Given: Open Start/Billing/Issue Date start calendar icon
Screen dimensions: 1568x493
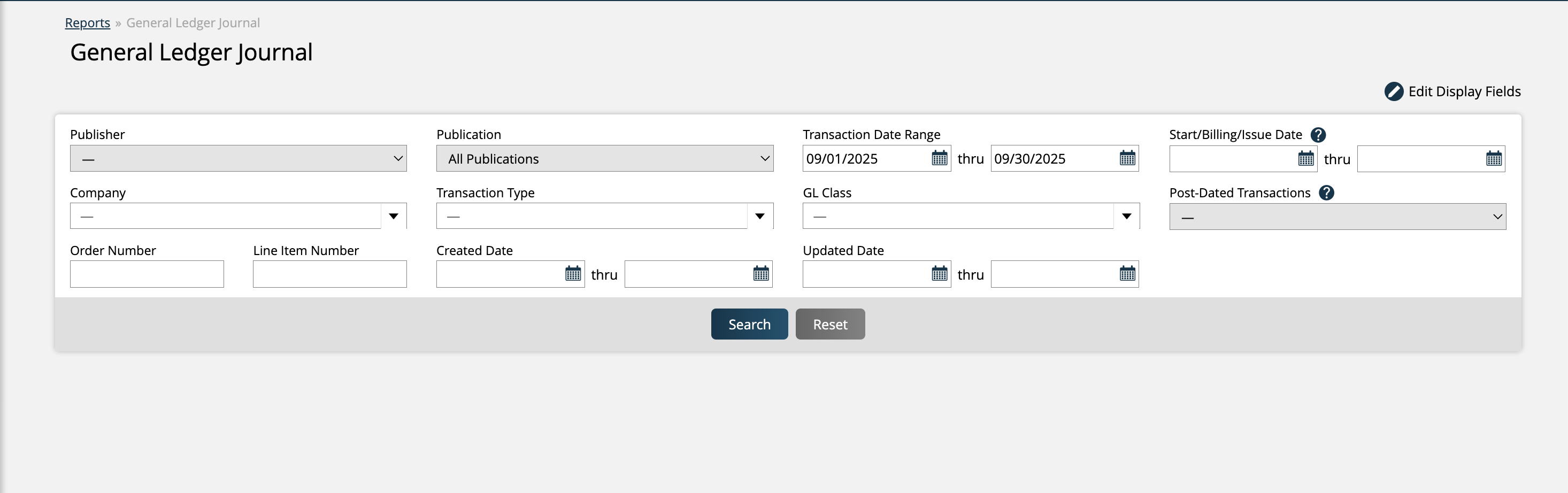Looking at the screenshot, I should [1305, 159].
